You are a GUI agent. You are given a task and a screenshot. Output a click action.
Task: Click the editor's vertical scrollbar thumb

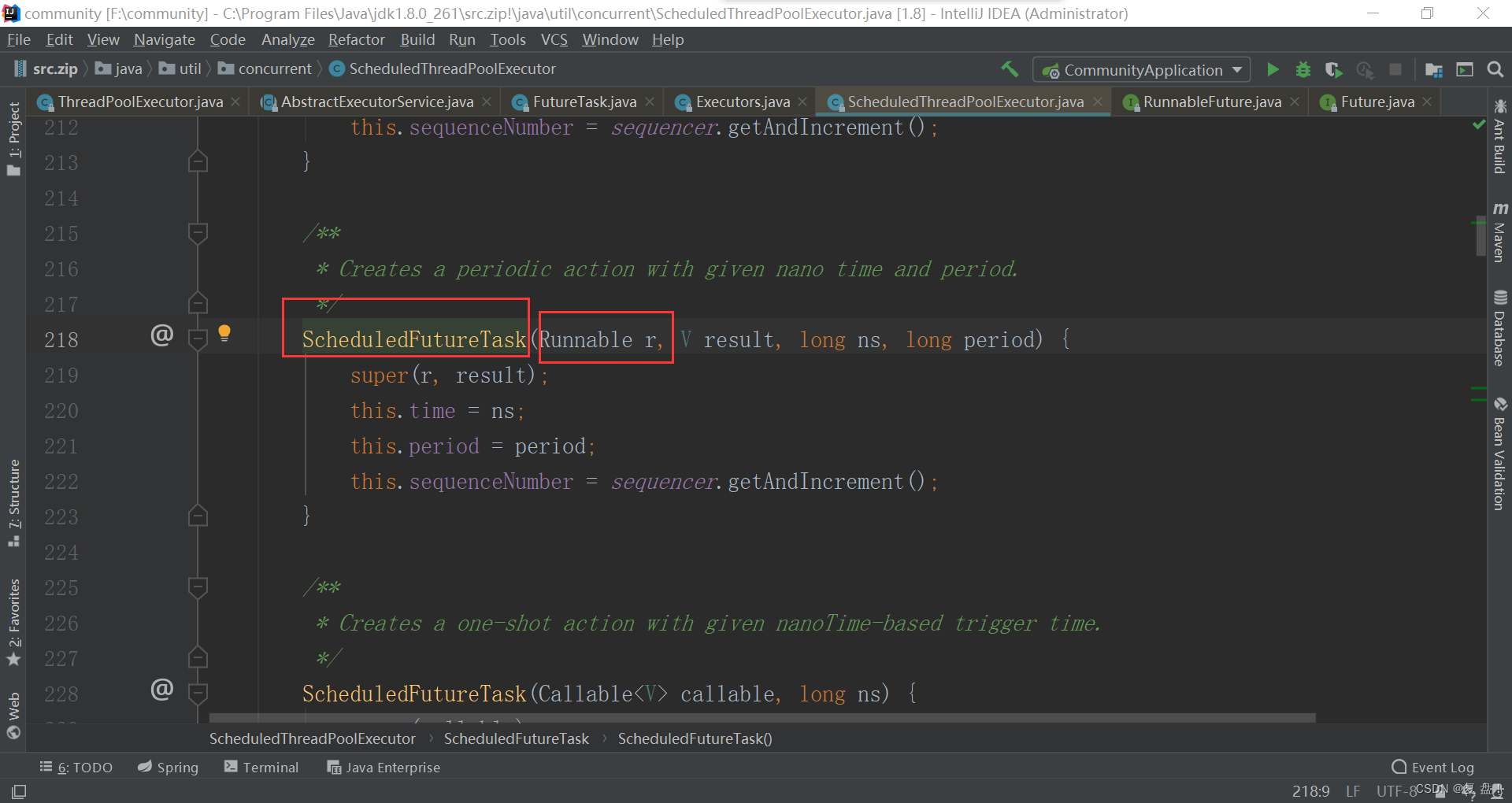1481,235
